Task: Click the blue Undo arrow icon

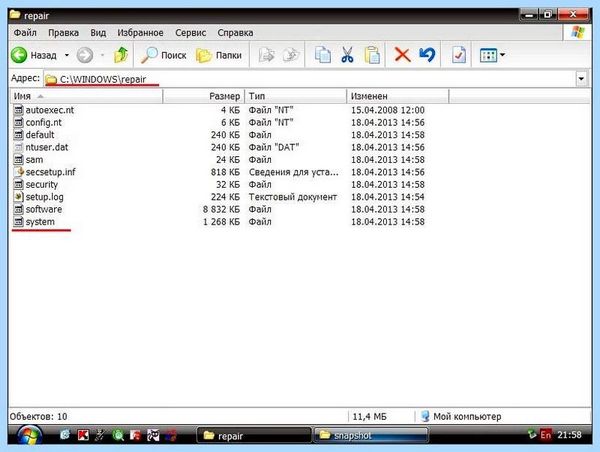Action: (427, 54)
